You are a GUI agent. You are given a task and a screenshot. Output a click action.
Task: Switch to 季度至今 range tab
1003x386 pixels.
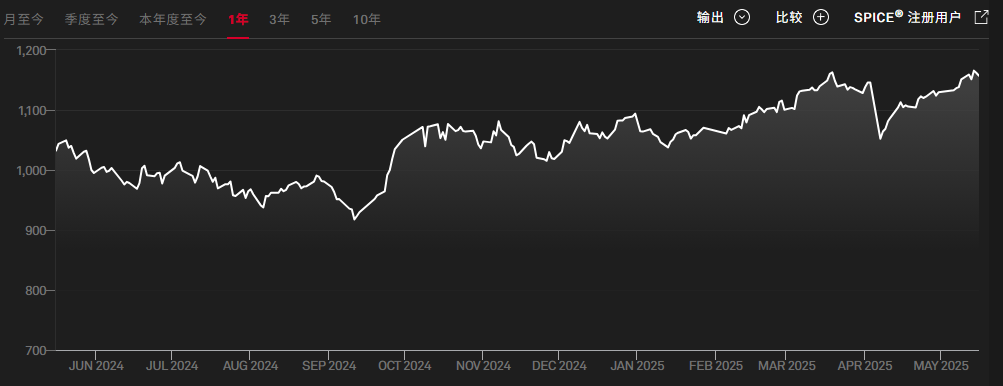point(91,20)
